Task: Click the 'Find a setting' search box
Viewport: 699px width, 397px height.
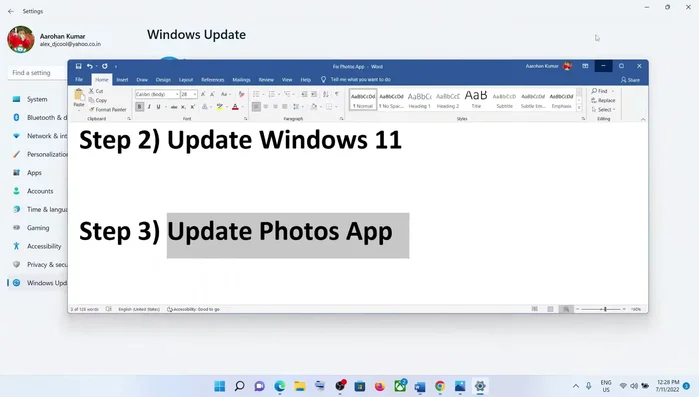Action: [37, 73]
